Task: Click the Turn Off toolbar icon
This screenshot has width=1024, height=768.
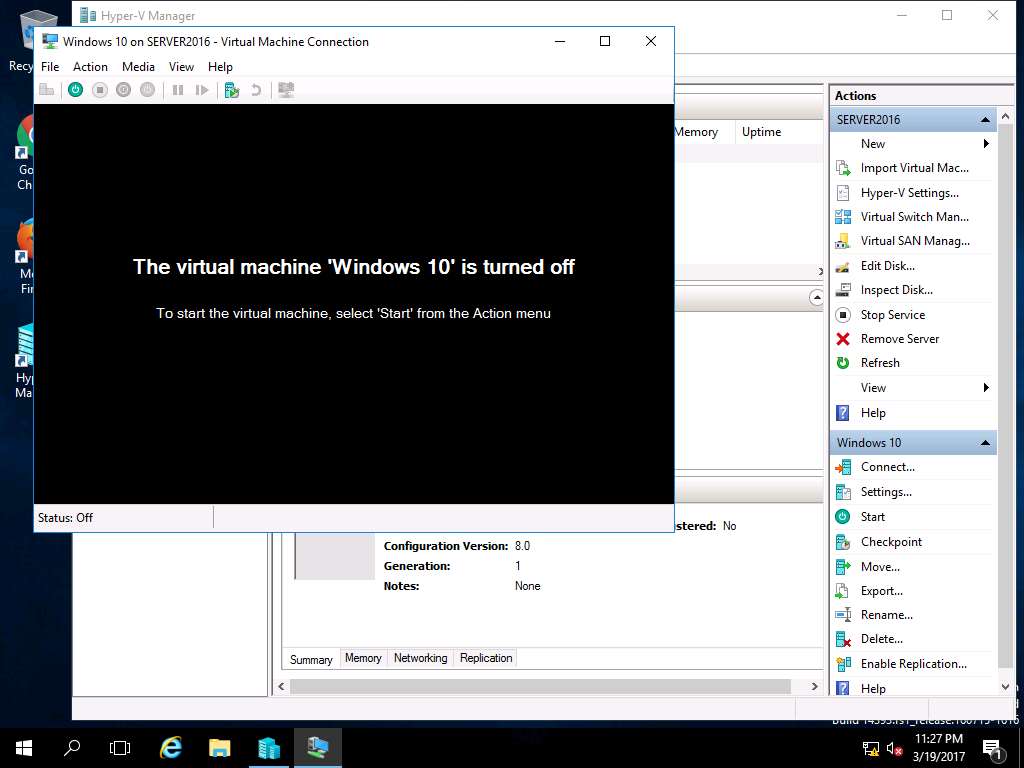Action: coord(99,90)
